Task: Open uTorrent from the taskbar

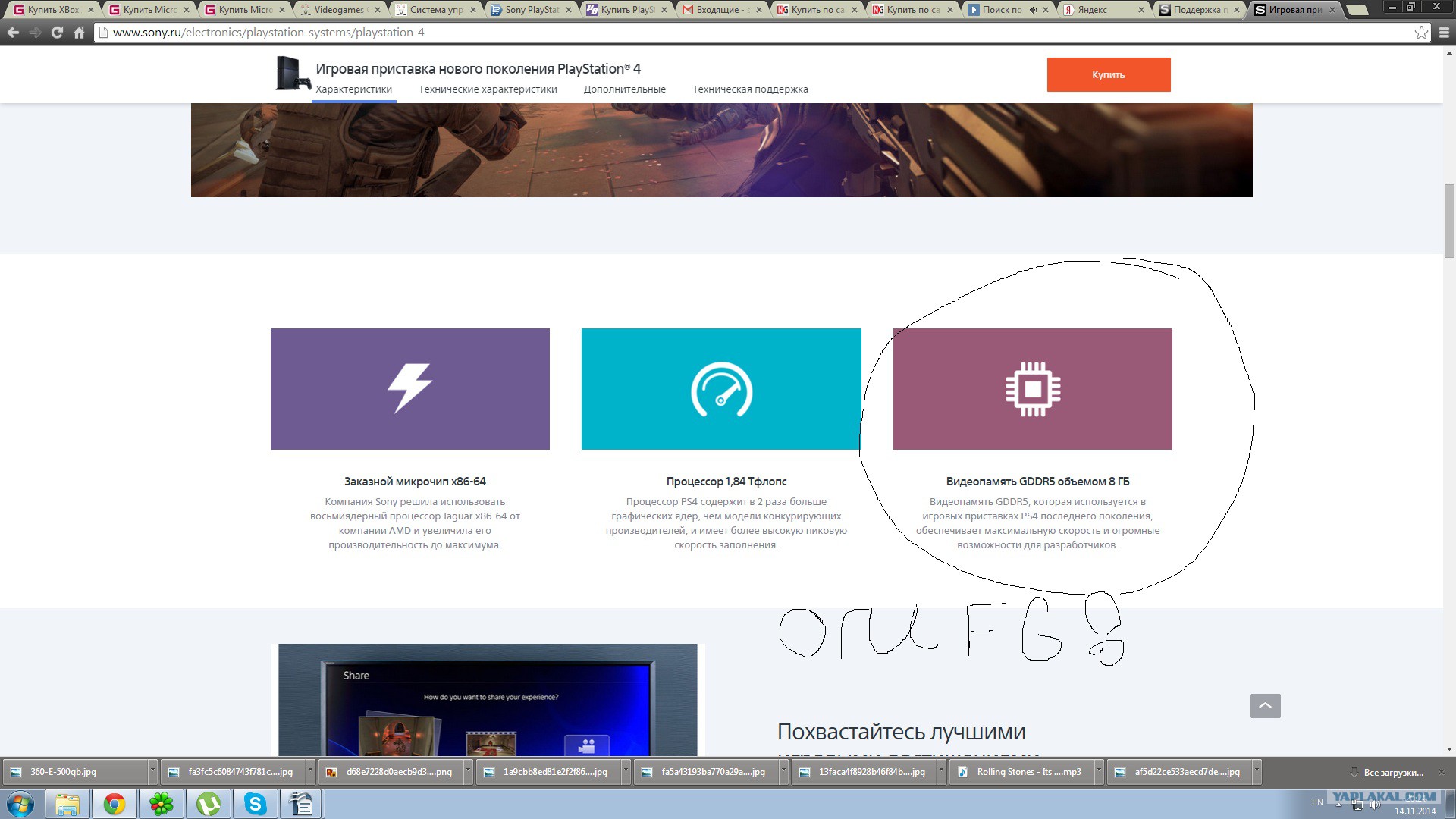Action: pos(209,804)
